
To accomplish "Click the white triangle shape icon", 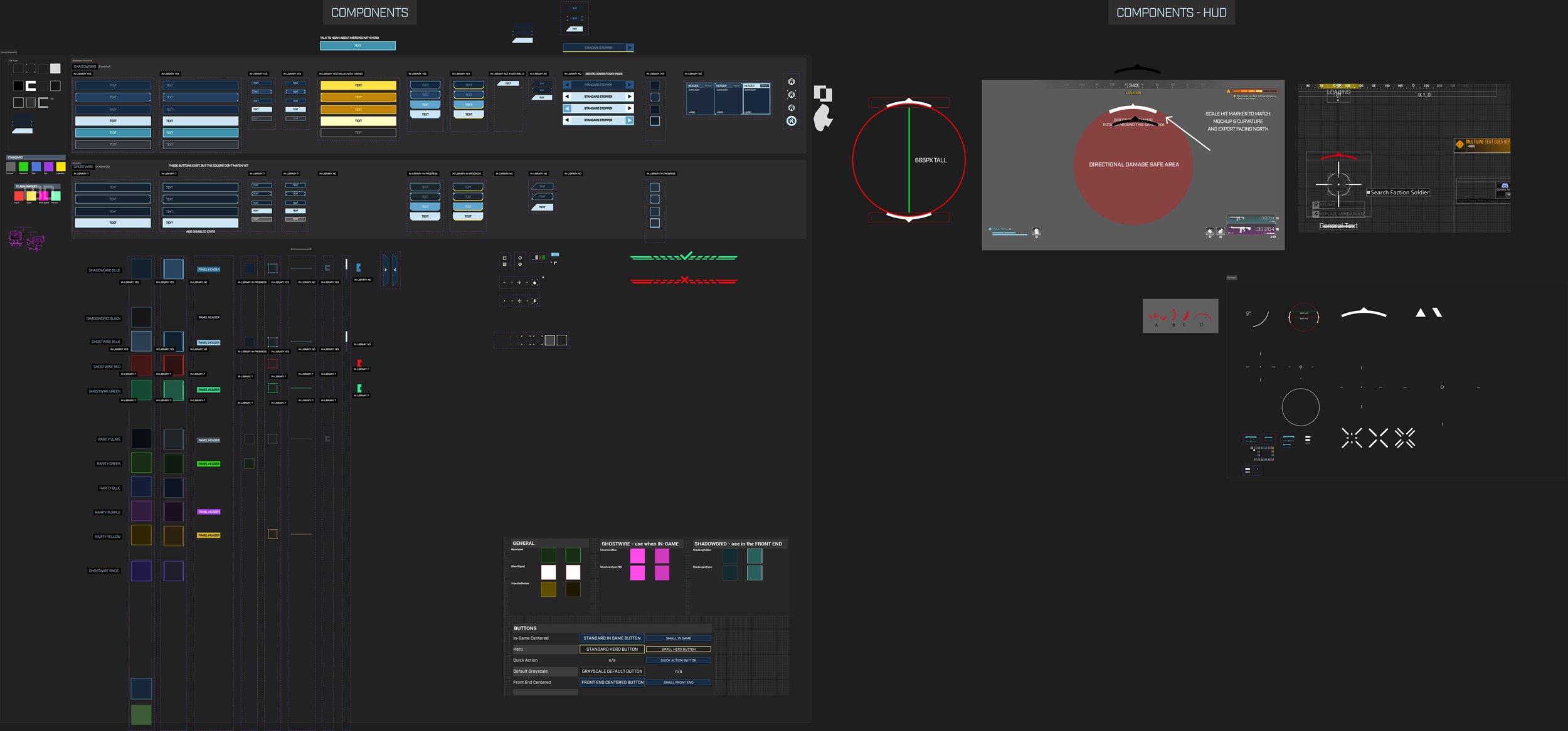I will (1421, 313).
